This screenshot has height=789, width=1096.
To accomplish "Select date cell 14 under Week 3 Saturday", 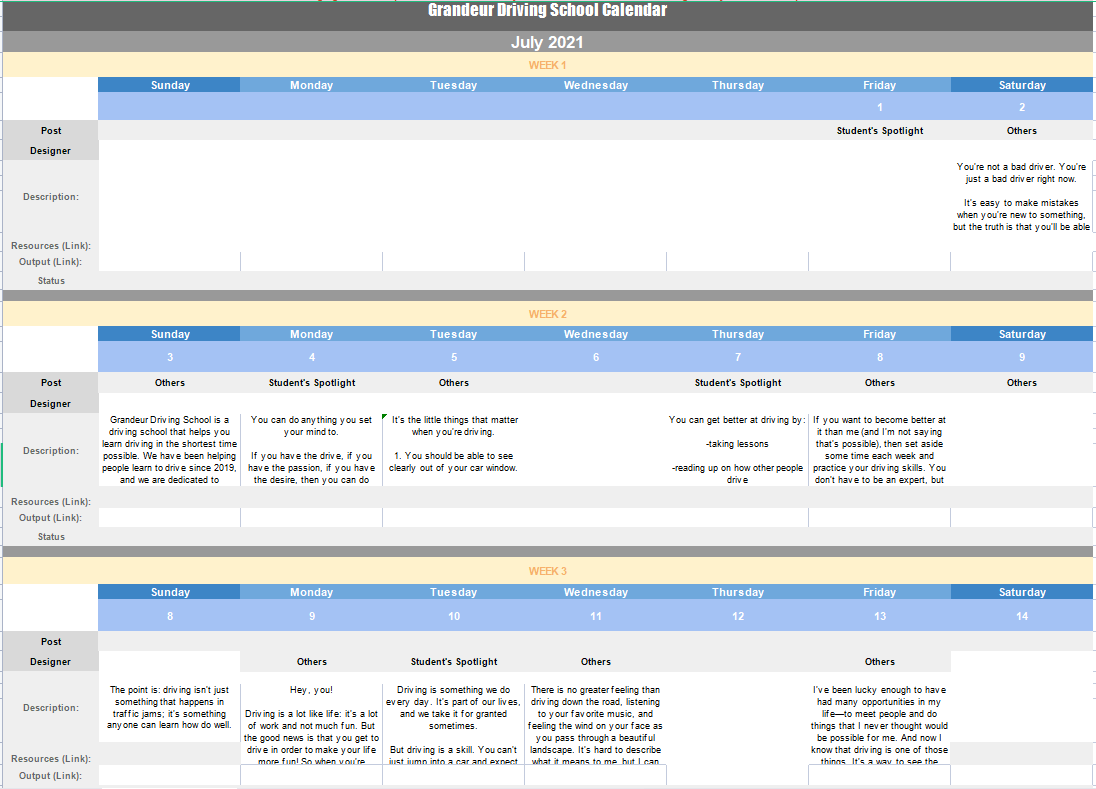I will point(1022,616).
